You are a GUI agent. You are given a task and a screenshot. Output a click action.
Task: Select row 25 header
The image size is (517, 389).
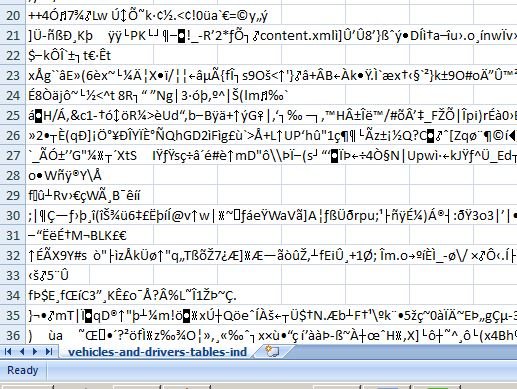[13, 115]
